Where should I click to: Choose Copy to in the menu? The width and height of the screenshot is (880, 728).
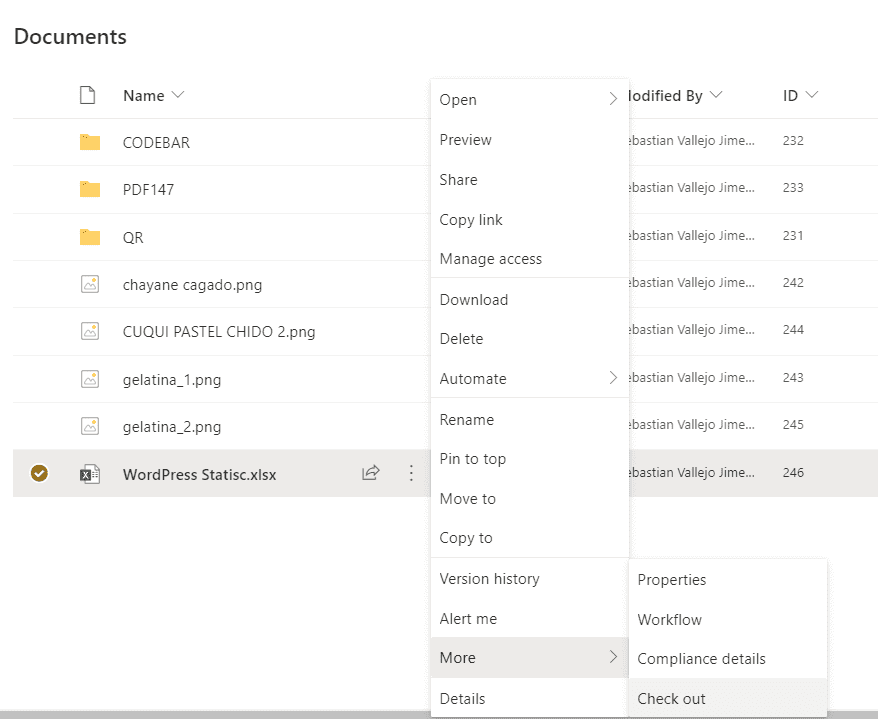click(x=530, y=538)
